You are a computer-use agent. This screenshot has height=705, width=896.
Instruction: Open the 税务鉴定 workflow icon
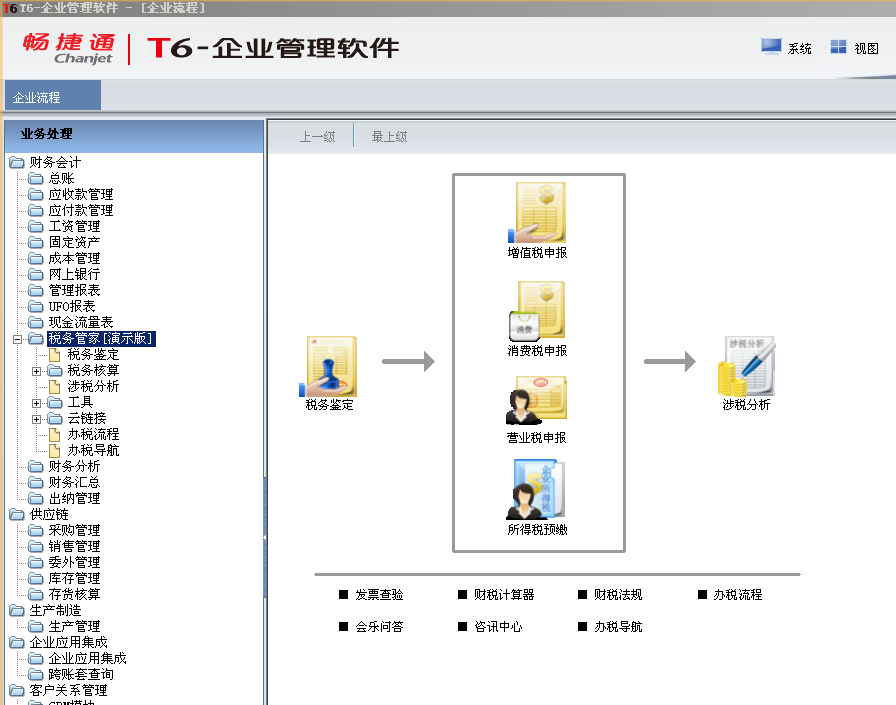(330, 367)
